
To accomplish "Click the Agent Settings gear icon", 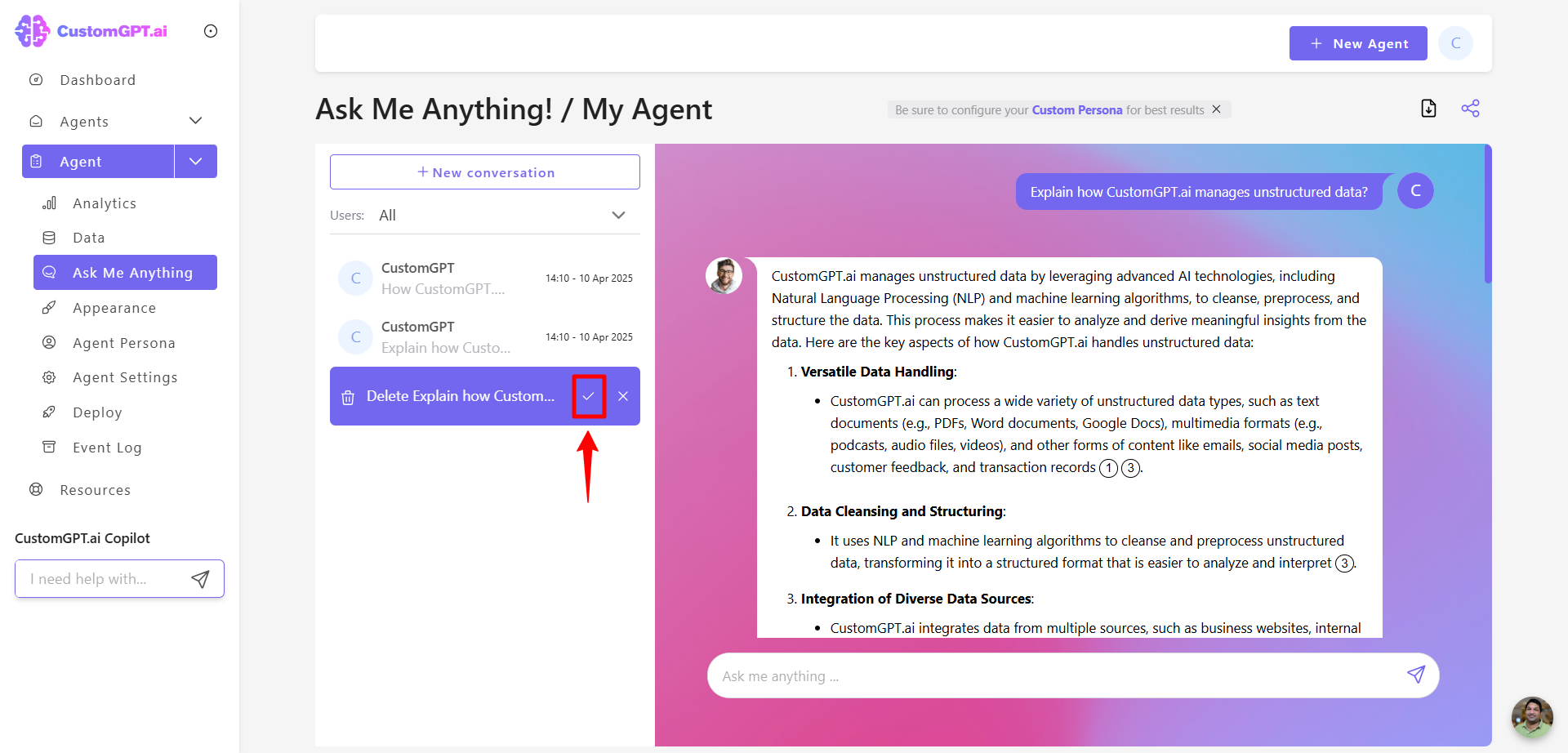I will coord(49,377).
